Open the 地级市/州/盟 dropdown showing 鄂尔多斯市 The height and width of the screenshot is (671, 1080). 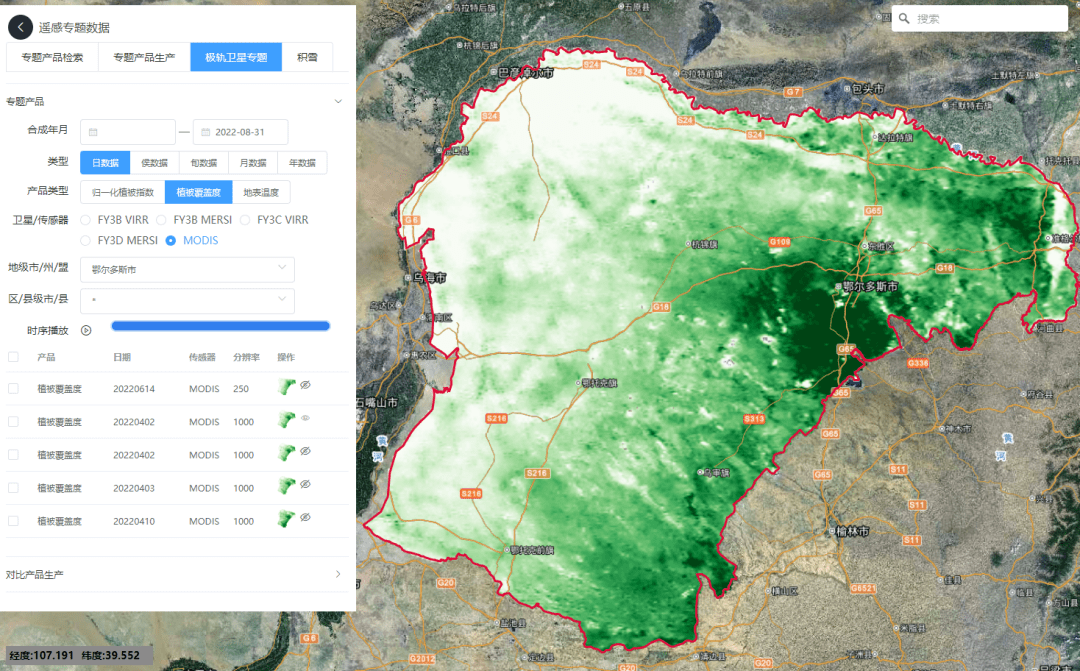coord(187,269)
